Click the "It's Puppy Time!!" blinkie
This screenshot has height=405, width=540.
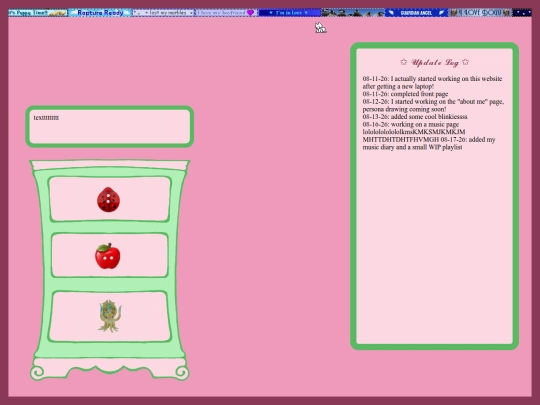[38, 13]
